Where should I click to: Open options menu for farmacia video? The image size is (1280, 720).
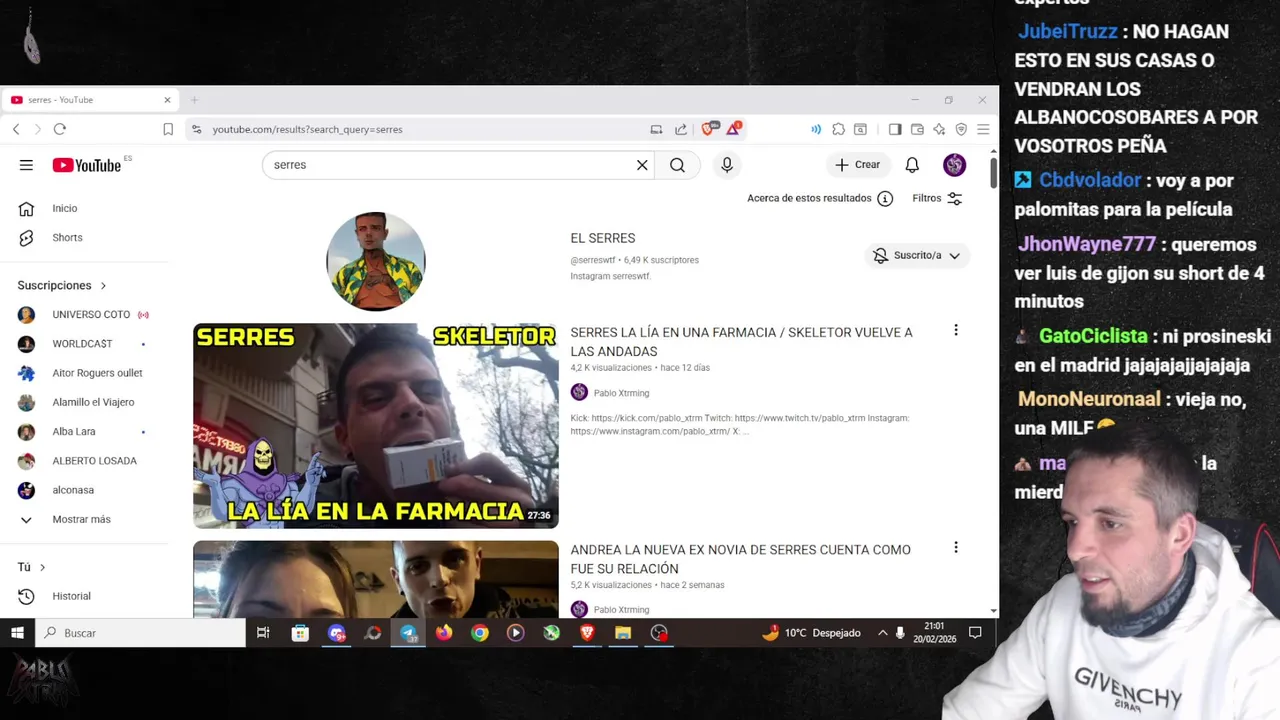(955, 330)
